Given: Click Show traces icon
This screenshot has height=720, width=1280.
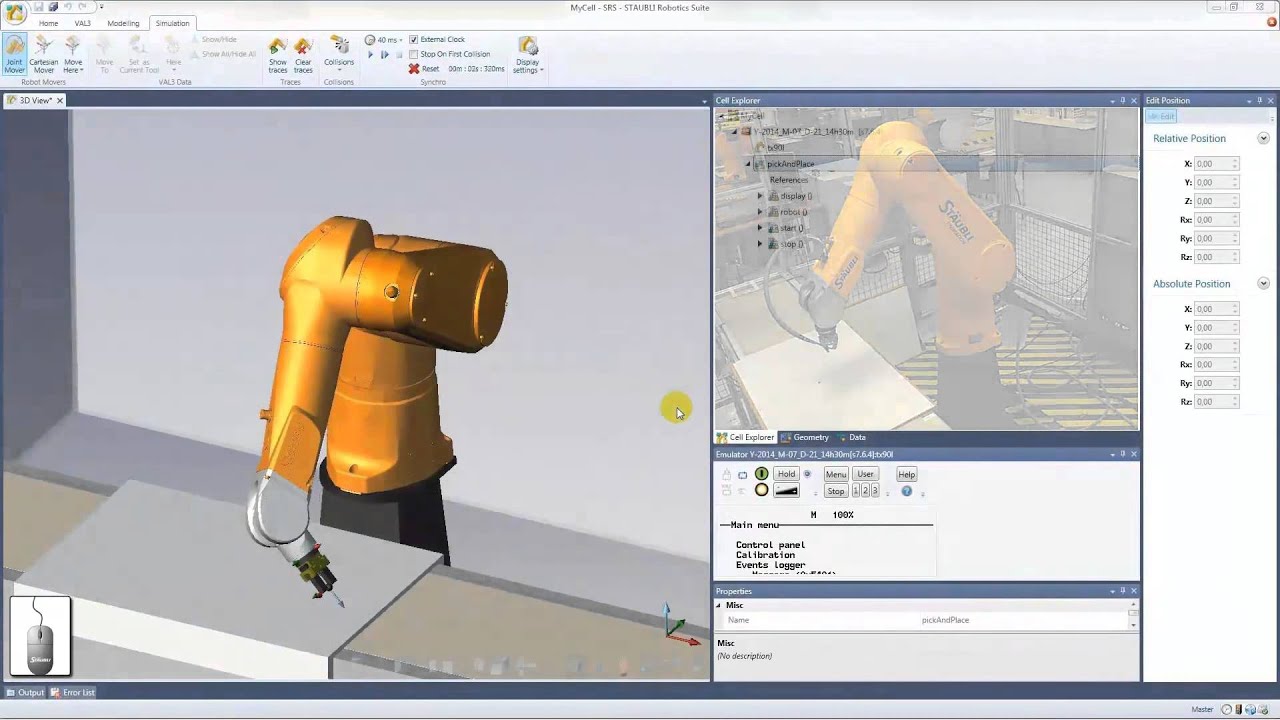Looking at the screenshot, I should coord(278,48).
